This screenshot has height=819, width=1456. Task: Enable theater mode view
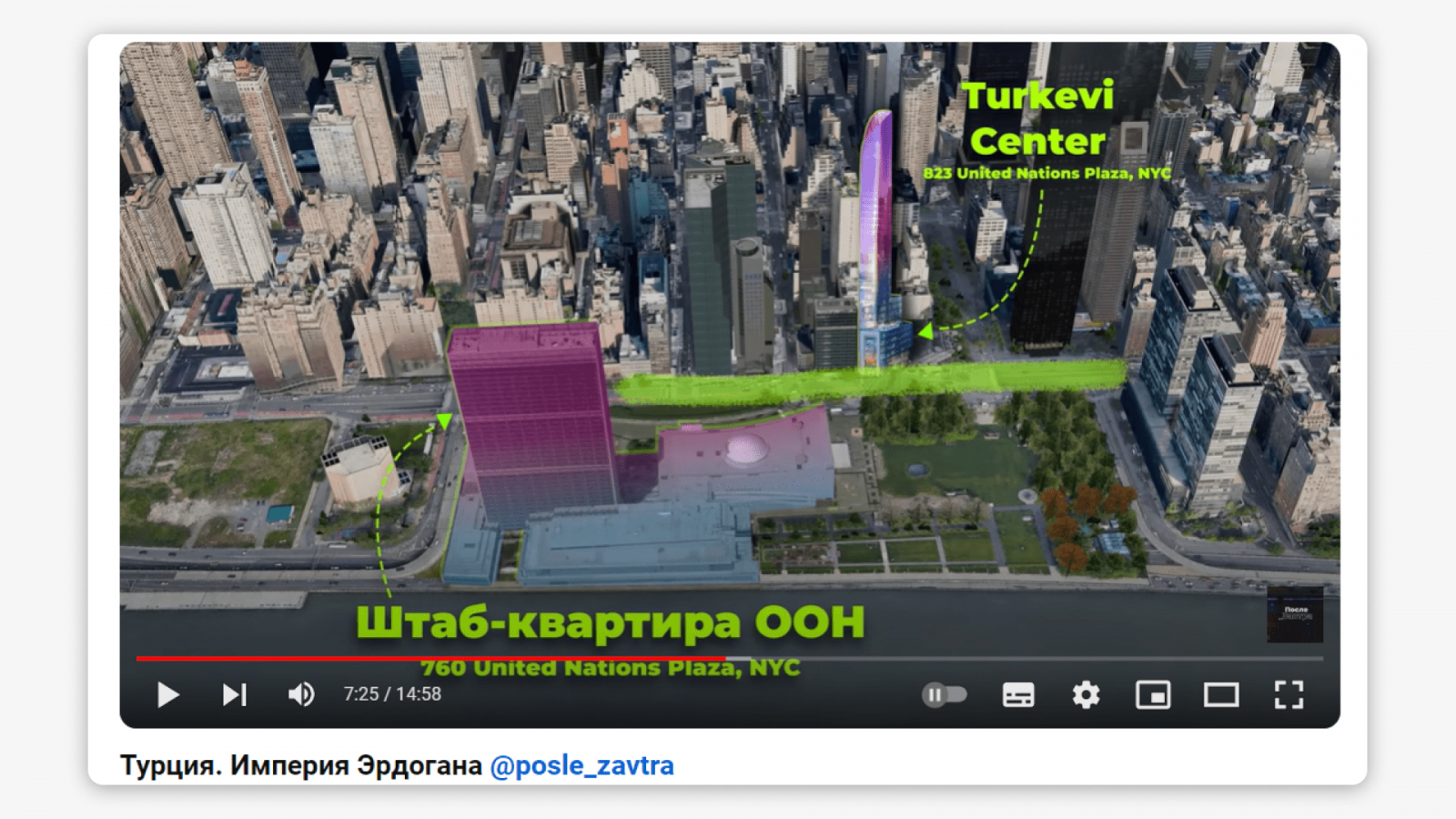(x=1221, y=695)
